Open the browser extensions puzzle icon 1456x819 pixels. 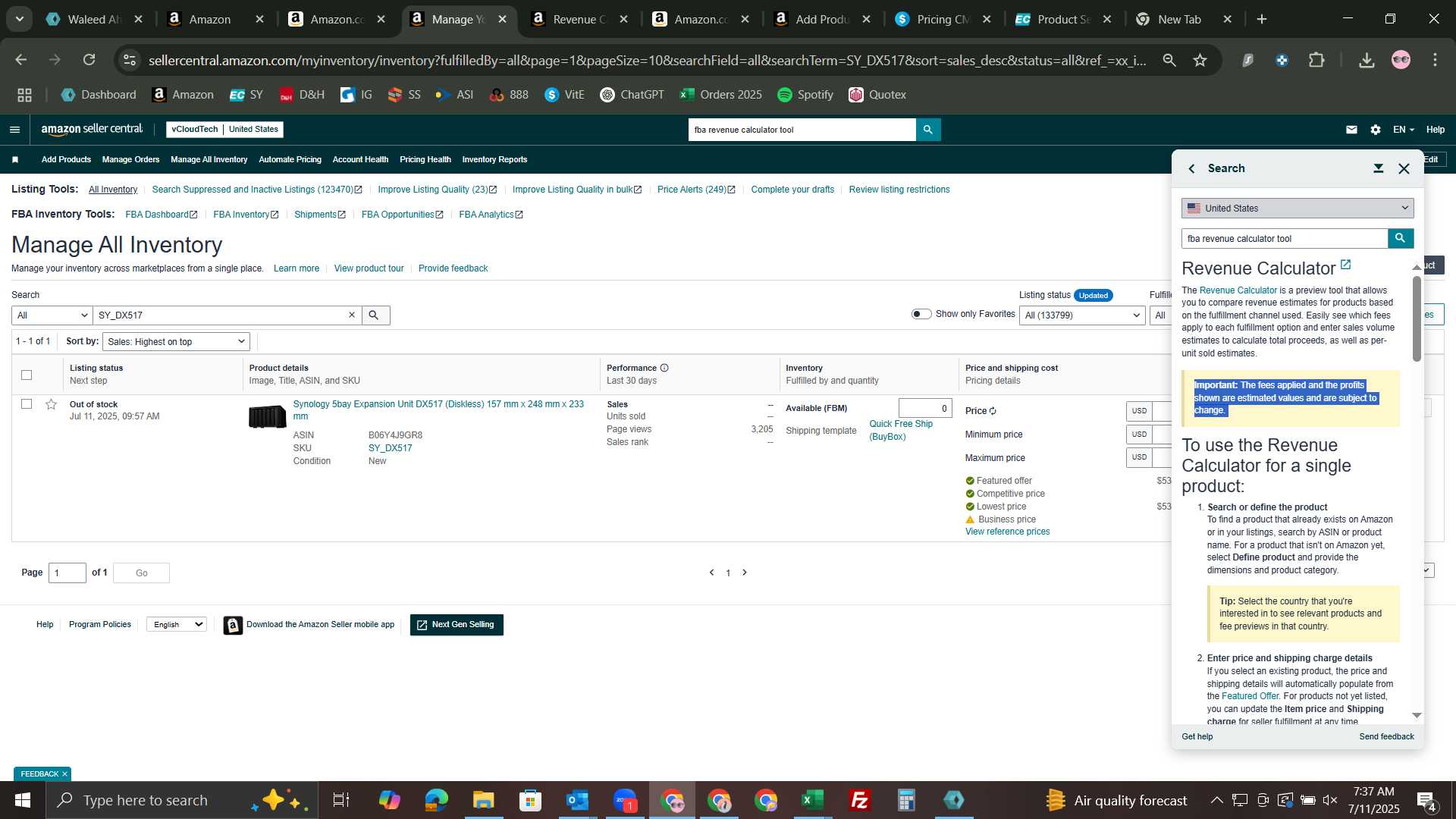[x=1316, y=60]
